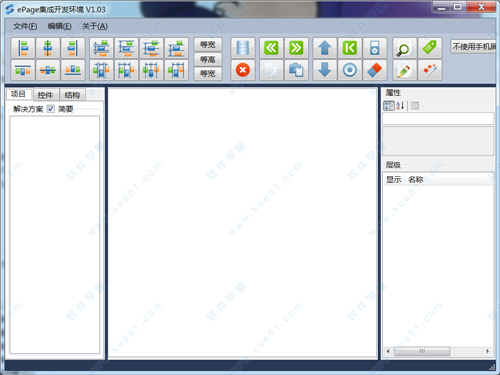This screenshot has height=375, width=500.
Task: Click the magnifier search icon
Action: pyautogui.click(x=405, y=48)
